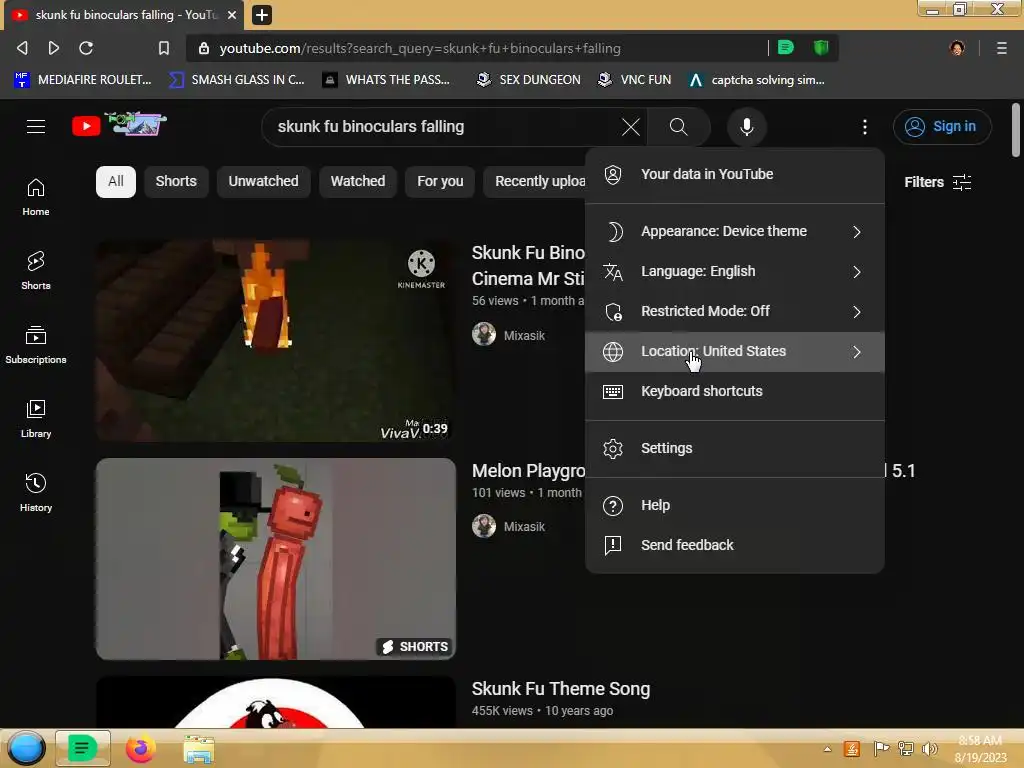Open the browser main menu icon
1024x768 pixels.
coord(1001,48)
